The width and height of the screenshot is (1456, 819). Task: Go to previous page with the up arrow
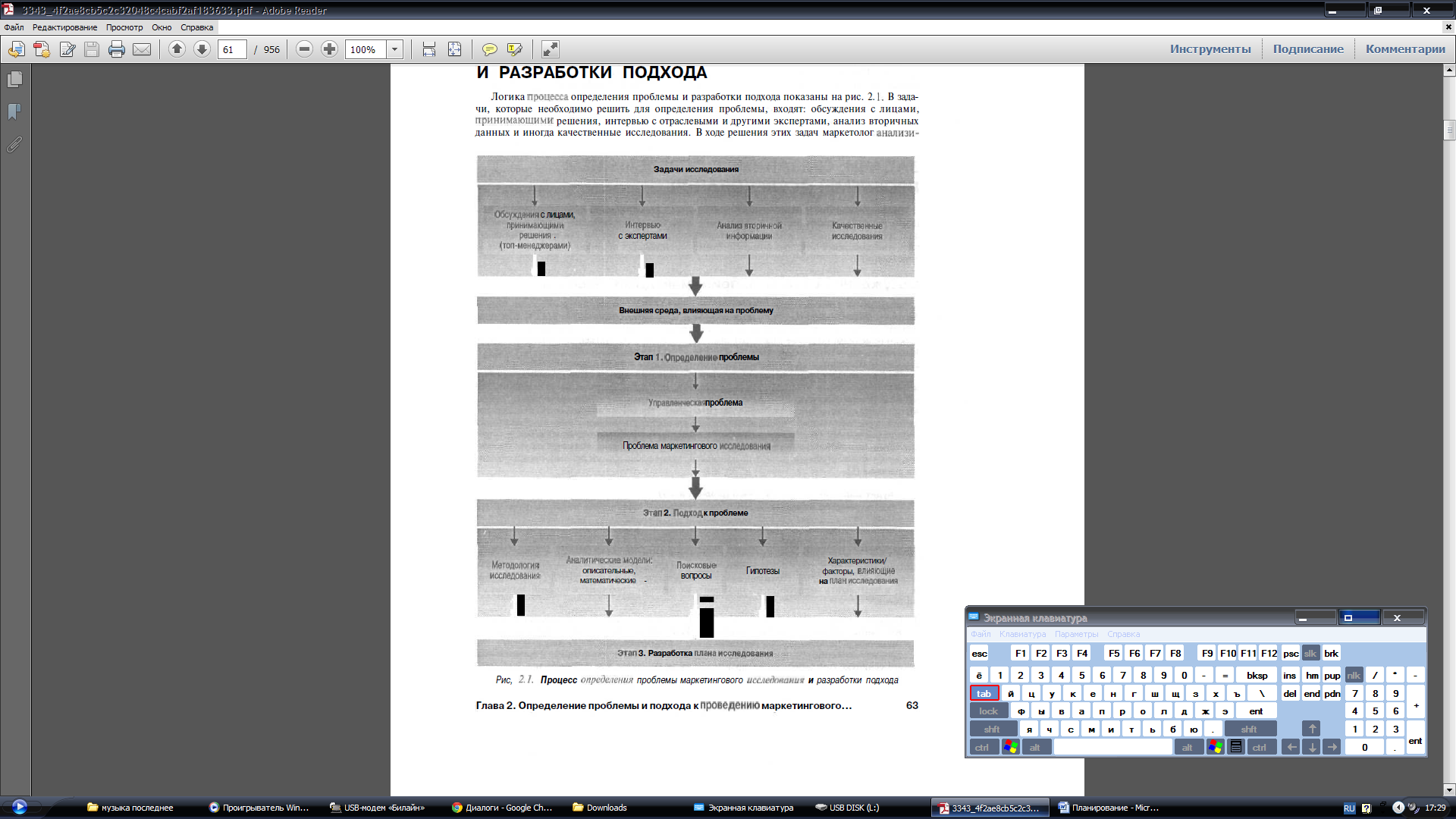[177, 49]
